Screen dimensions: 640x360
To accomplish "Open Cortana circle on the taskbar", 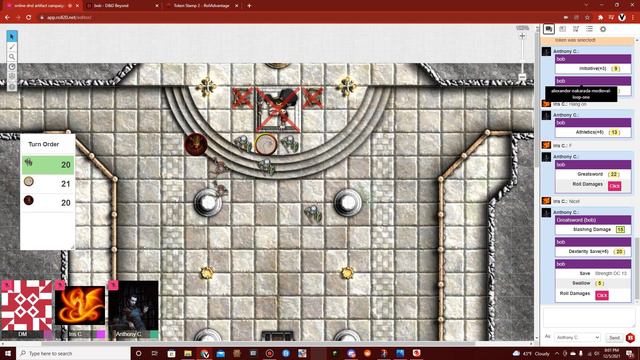I will [x=138, y=353].
